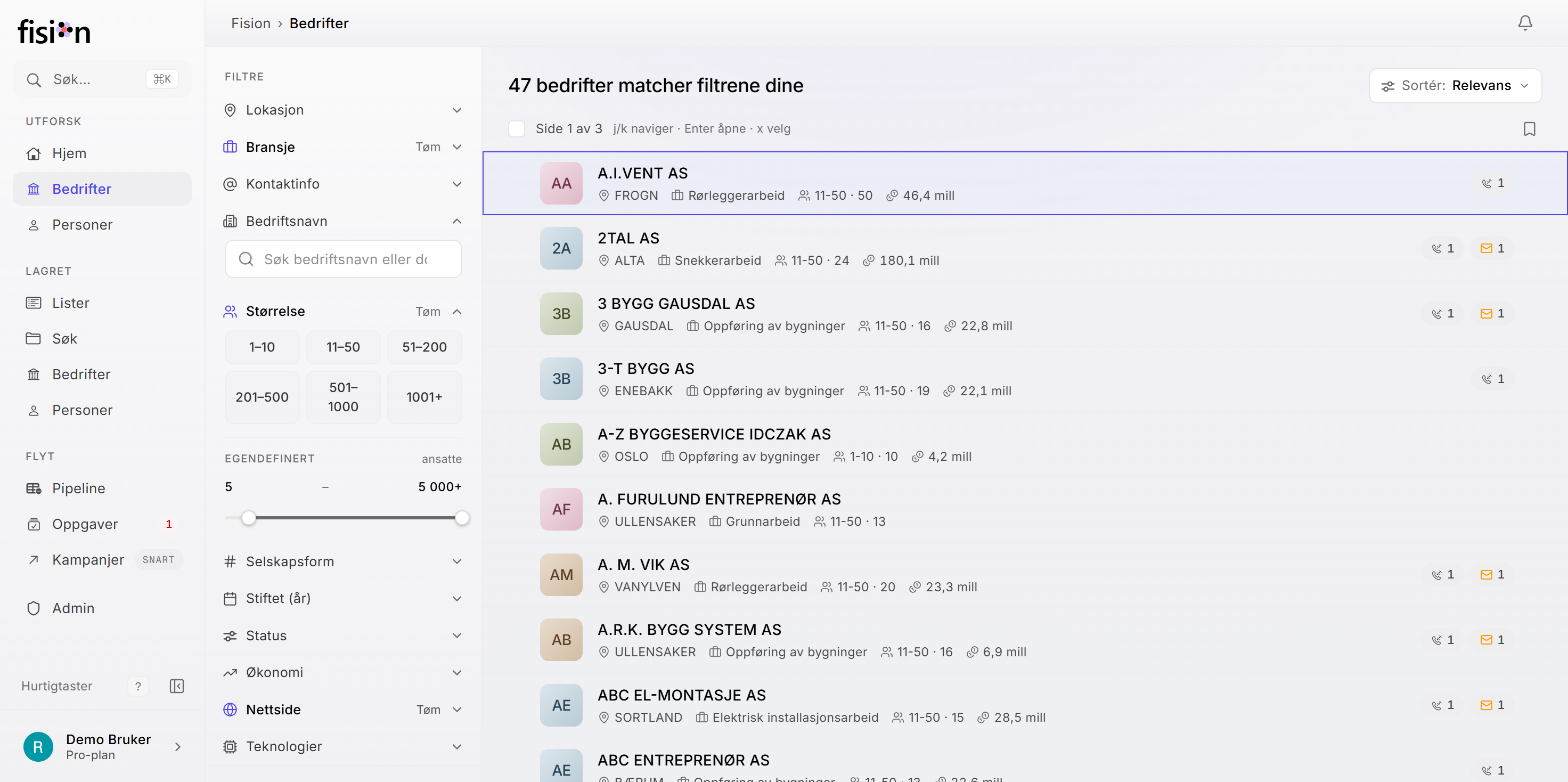Image resolution: width=1568 pixels, height=782 pixels.
Task: Open the notifications bell icon
Action: coord(1525,23)
